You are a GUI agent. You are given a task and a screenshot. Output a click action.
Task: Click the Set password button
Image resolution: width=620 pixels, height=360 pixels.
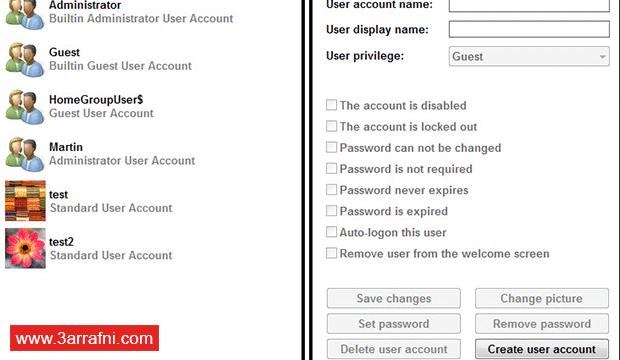(x=393, y=324)
